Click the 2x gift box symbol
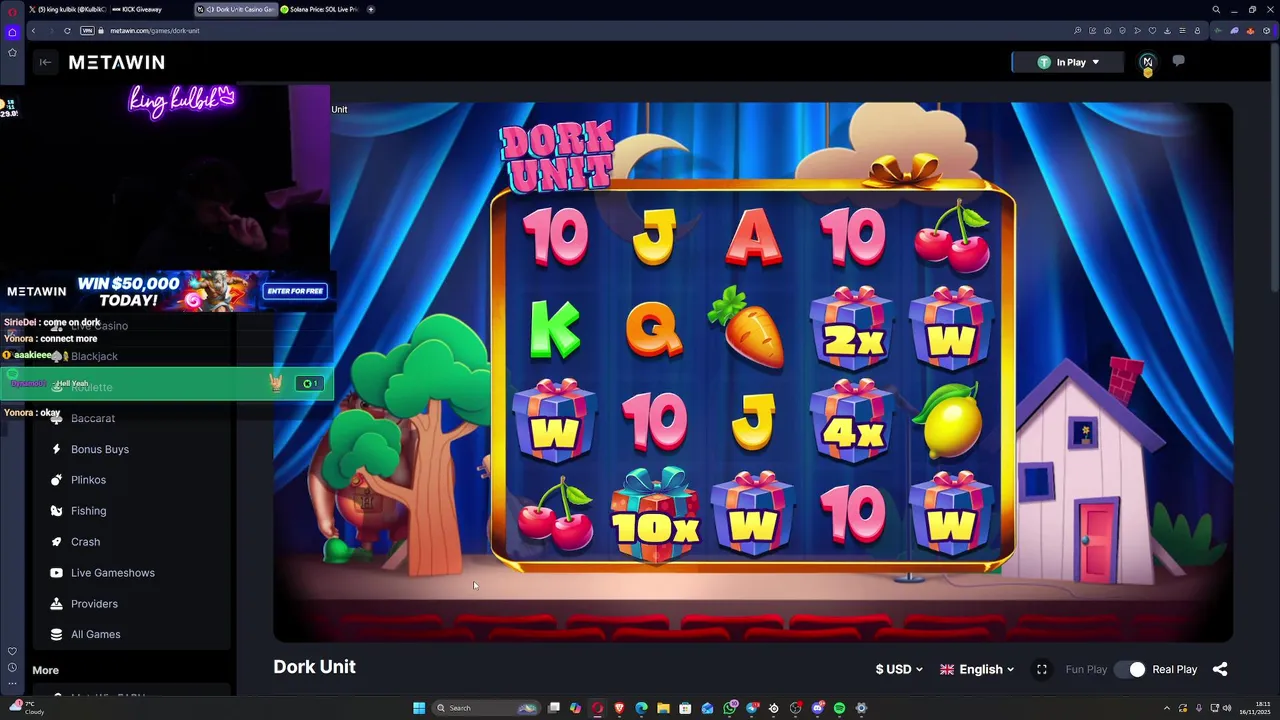This screenshot has height=720, width=1280. [x=852, y=328]
